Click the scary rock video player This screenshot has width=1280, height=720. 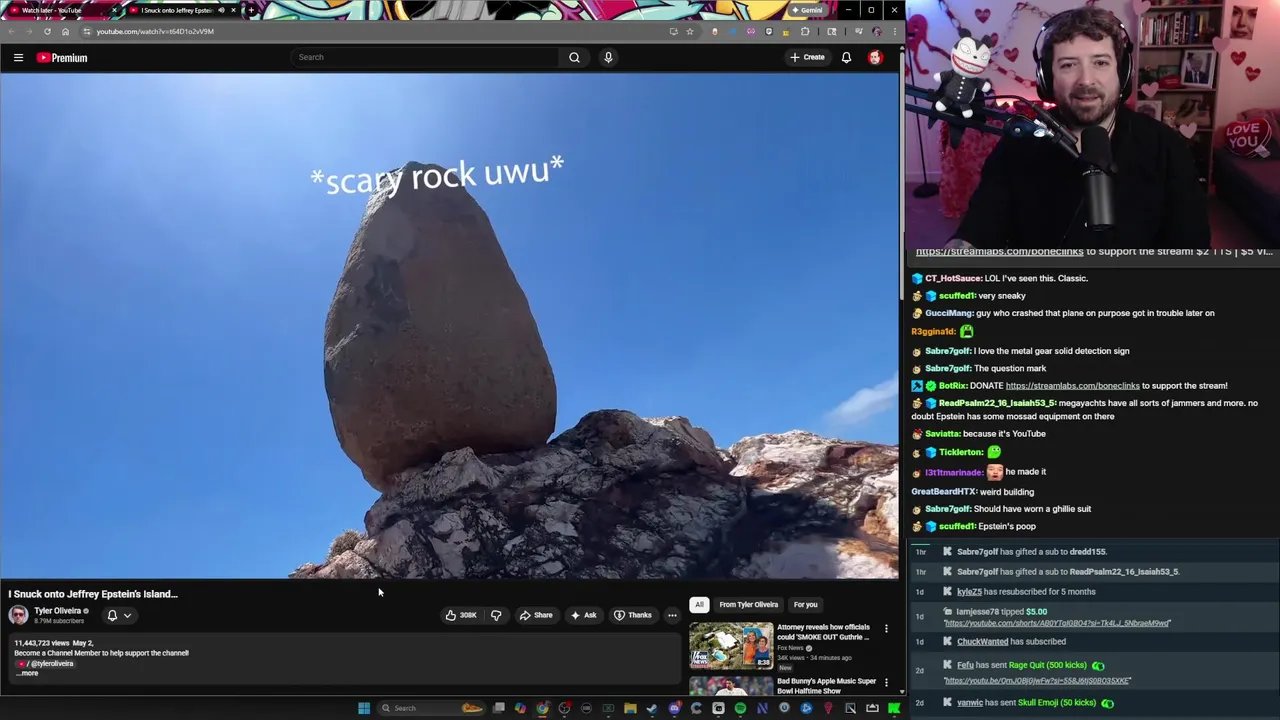click(x=449, y=325)
